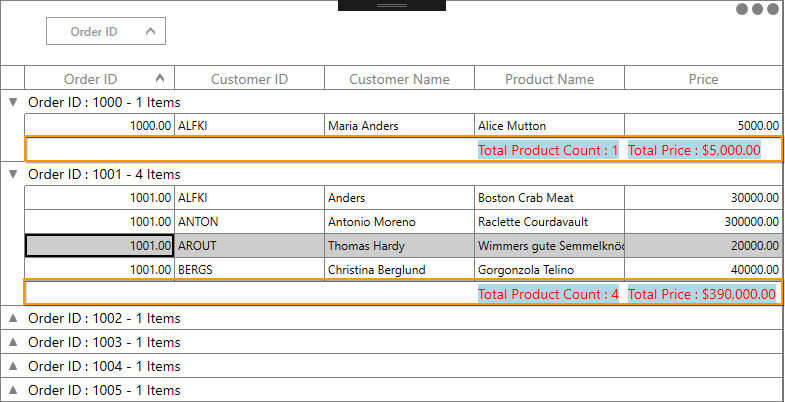Select the Boston Crab Meat product cell
785x402 pixels.
pos(549,198)
